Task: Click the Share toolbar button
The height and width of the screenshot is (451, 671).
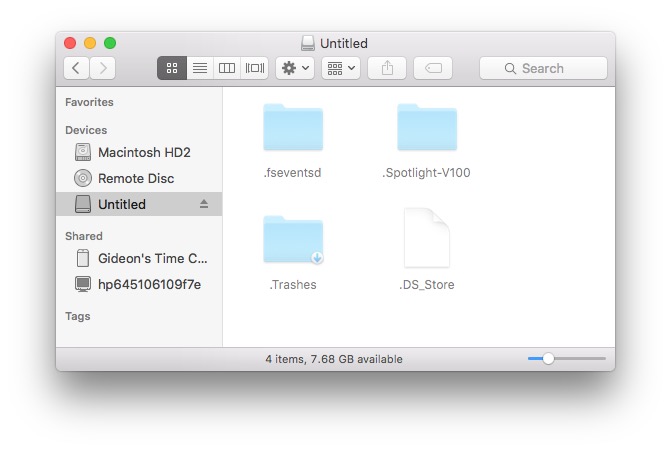Action: pyautogui.click(x=387, y=68)
